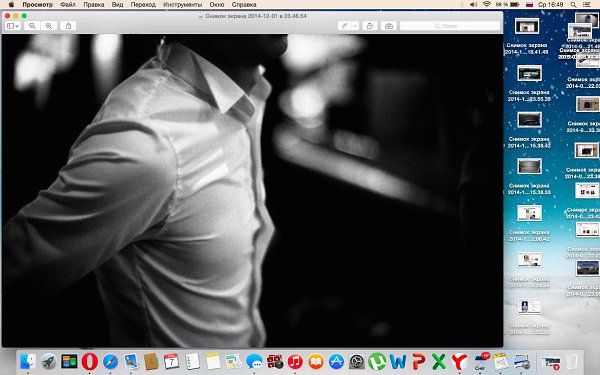Switch the keyboard input language flag

[530, 5]
